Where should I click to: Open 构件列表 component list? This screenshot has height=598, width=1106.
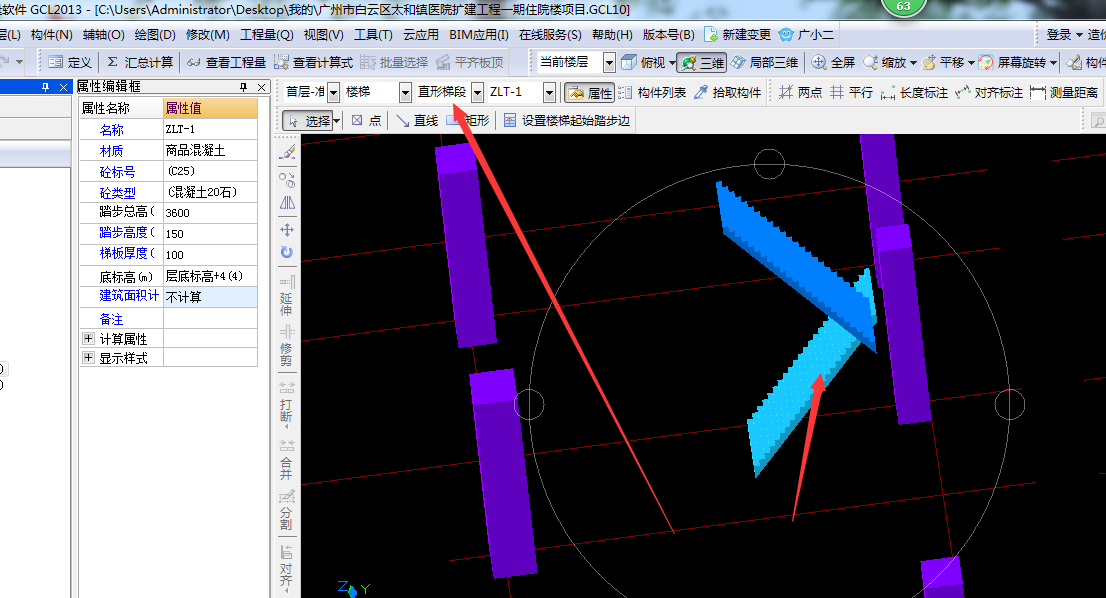click(x=652, y=92)
